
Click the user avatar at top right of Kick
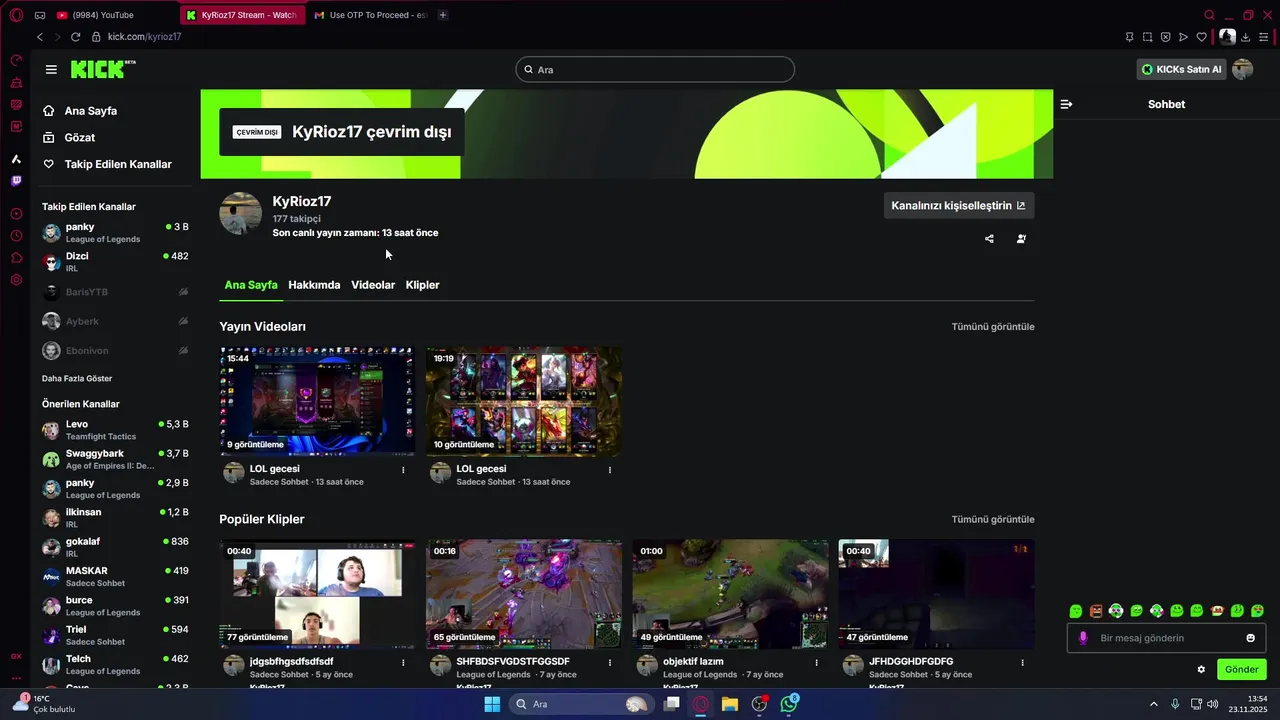pos(1243,69)
